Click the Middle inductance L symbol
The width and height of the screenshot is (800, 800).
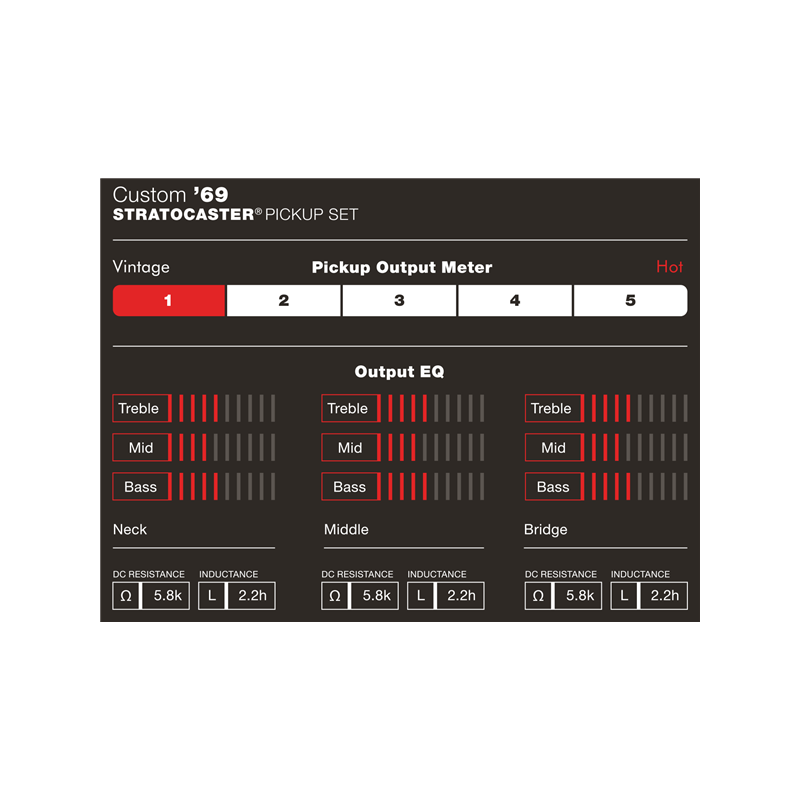(x=421, y=596)
